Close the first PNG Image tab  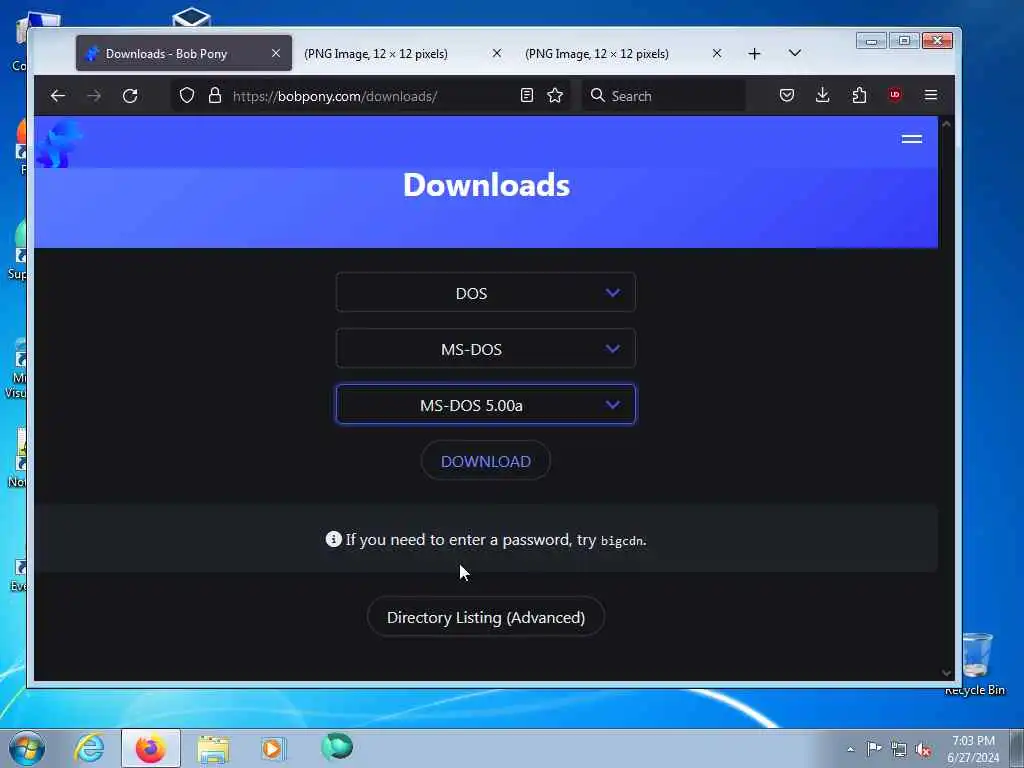[x=497, y=54]
